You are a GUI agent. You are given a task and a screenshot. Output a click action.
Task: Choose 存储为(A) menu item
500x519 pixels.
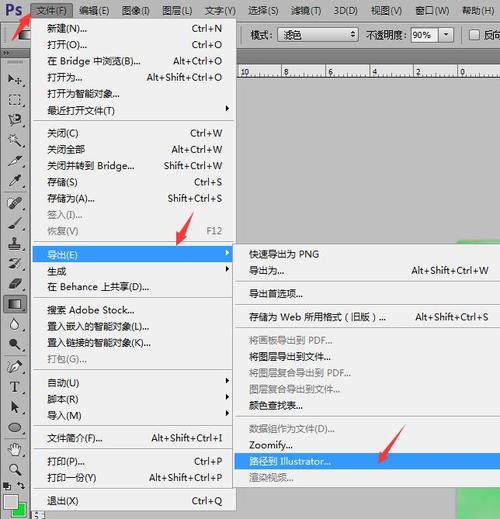tap(134, 198)
